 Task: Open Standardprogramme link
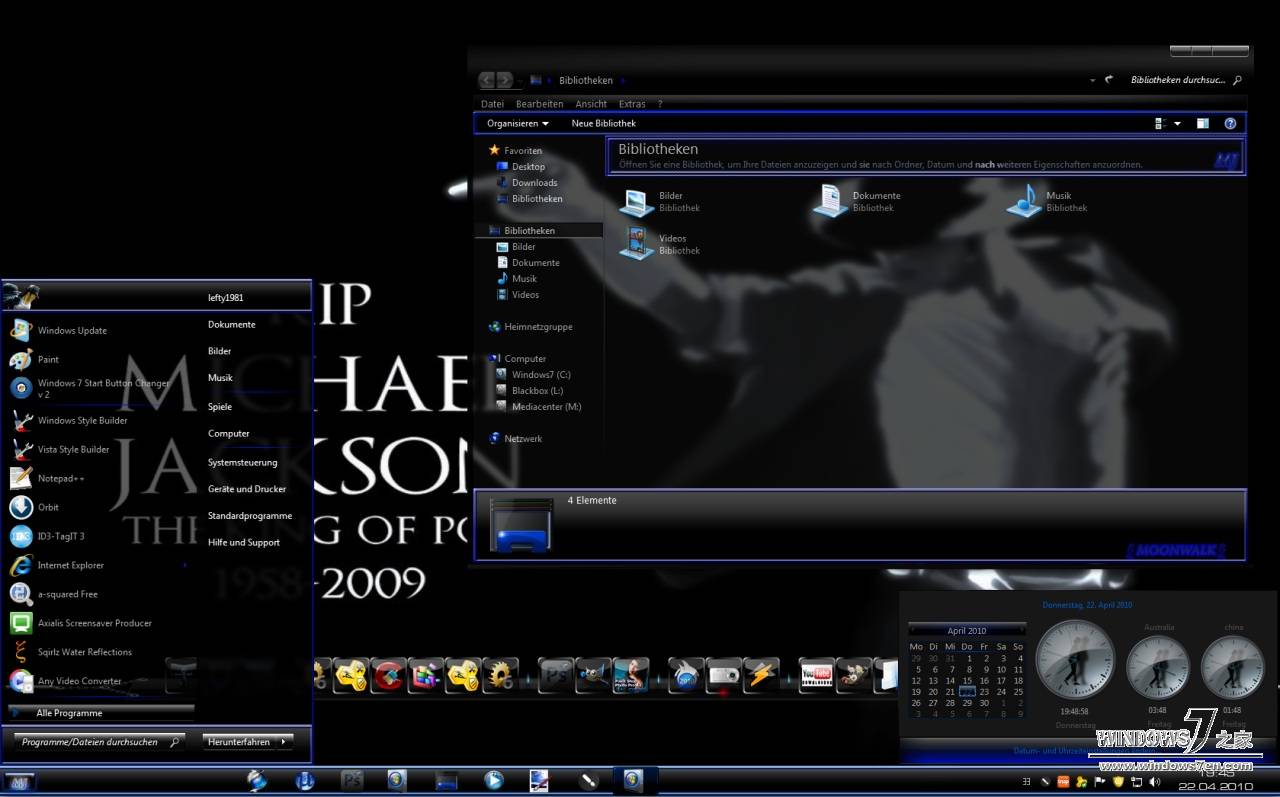click(x=250, y=516)
